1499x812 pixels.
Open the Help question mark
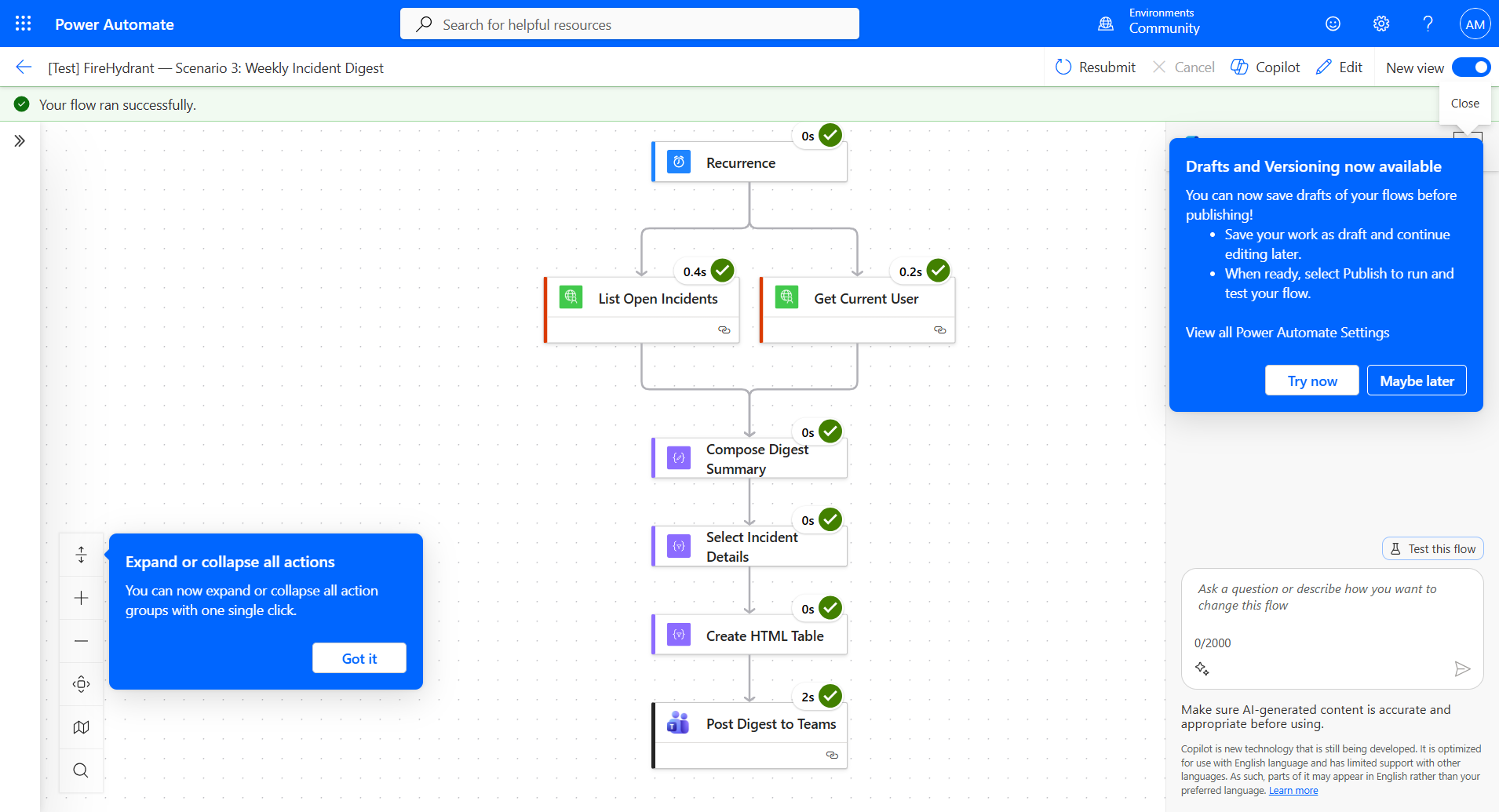(1428, 24)
